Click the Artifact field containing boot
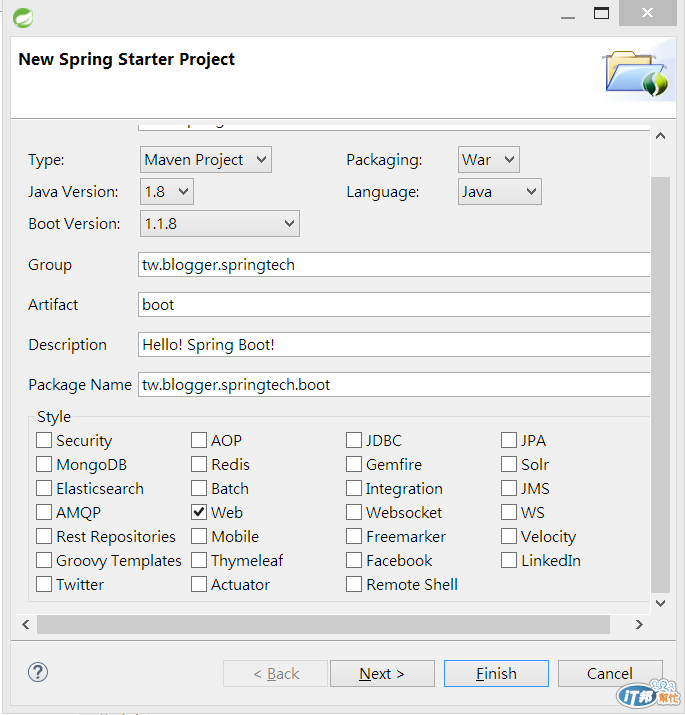Image resolution: width=685 pixels, height=715 pixels. pyautogui.click(x=394, y=305)
